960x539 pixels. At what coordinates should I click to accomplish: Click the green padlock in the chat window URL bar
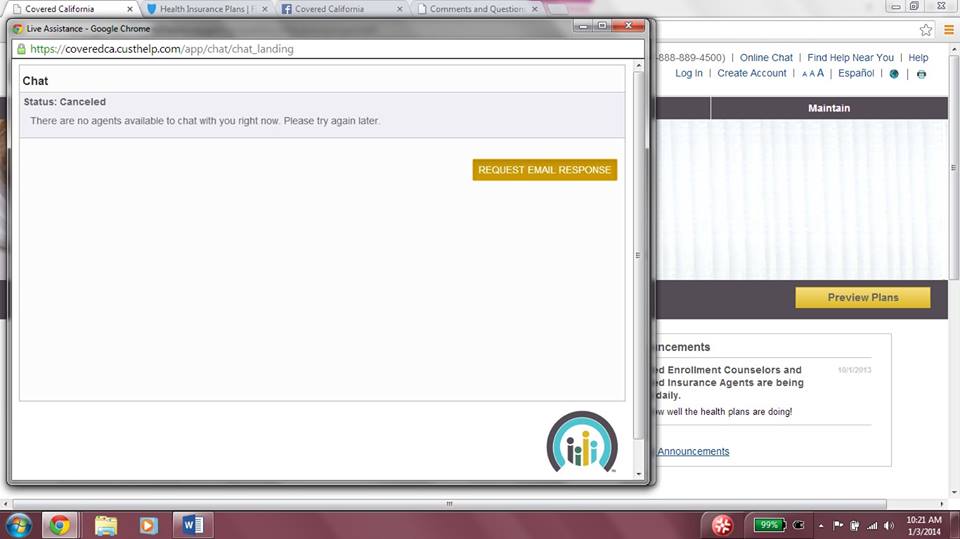coord(21,49)
